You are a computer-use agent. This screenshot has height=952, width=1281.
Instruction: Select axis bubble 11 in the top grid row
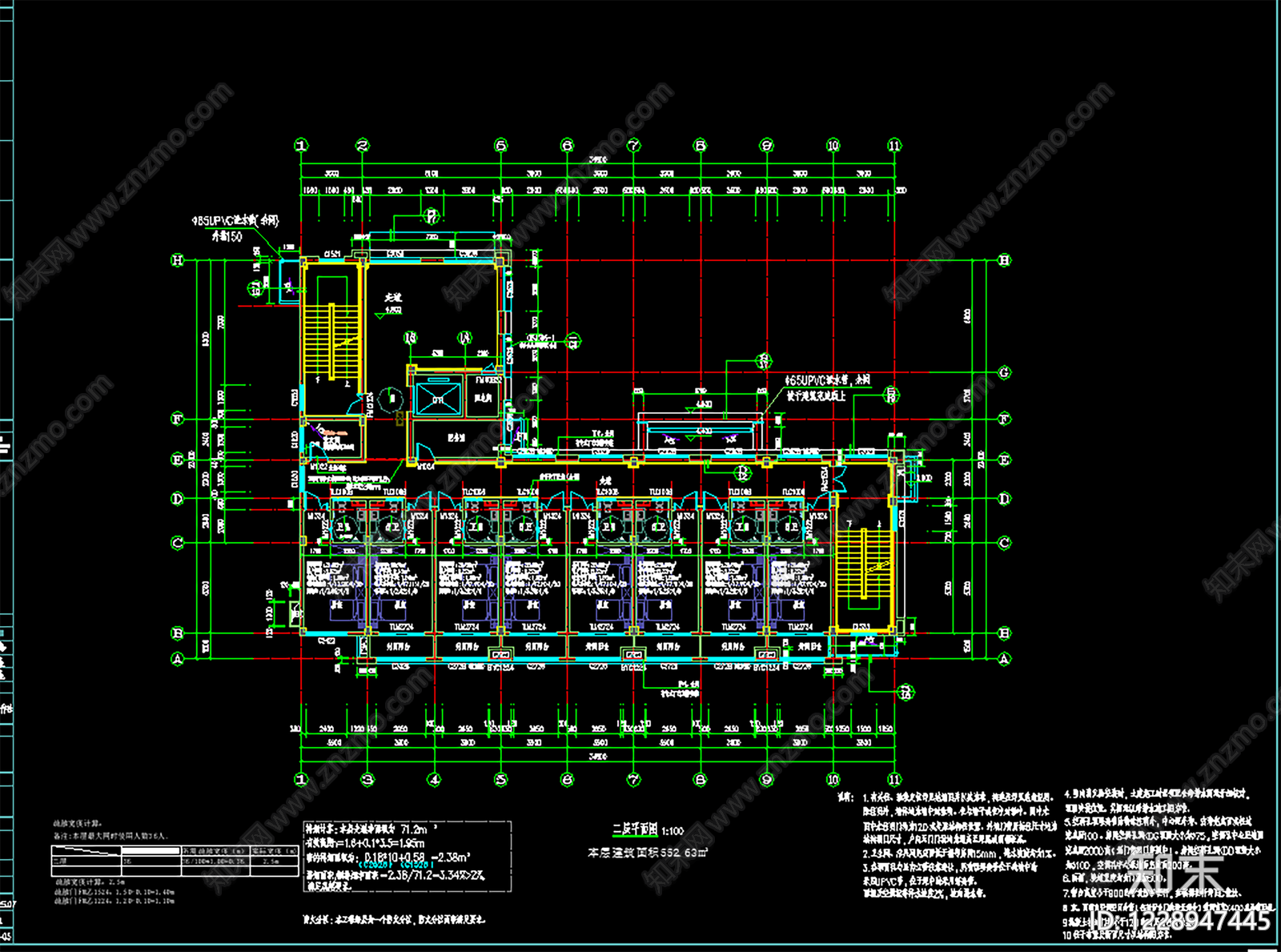coord(894,145)
